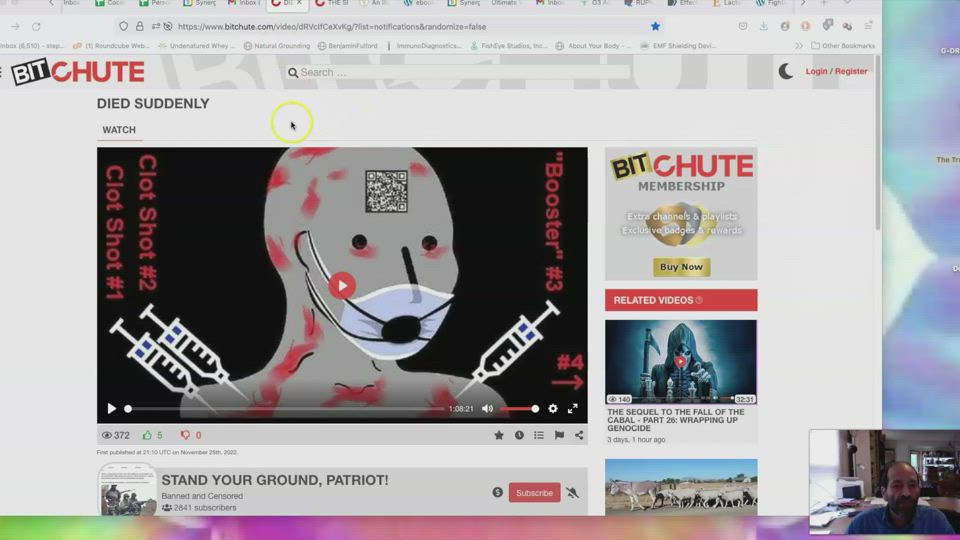Screen dimensions: 960x540
Task: Share the video using the share icon
Action: click(579, 435)
